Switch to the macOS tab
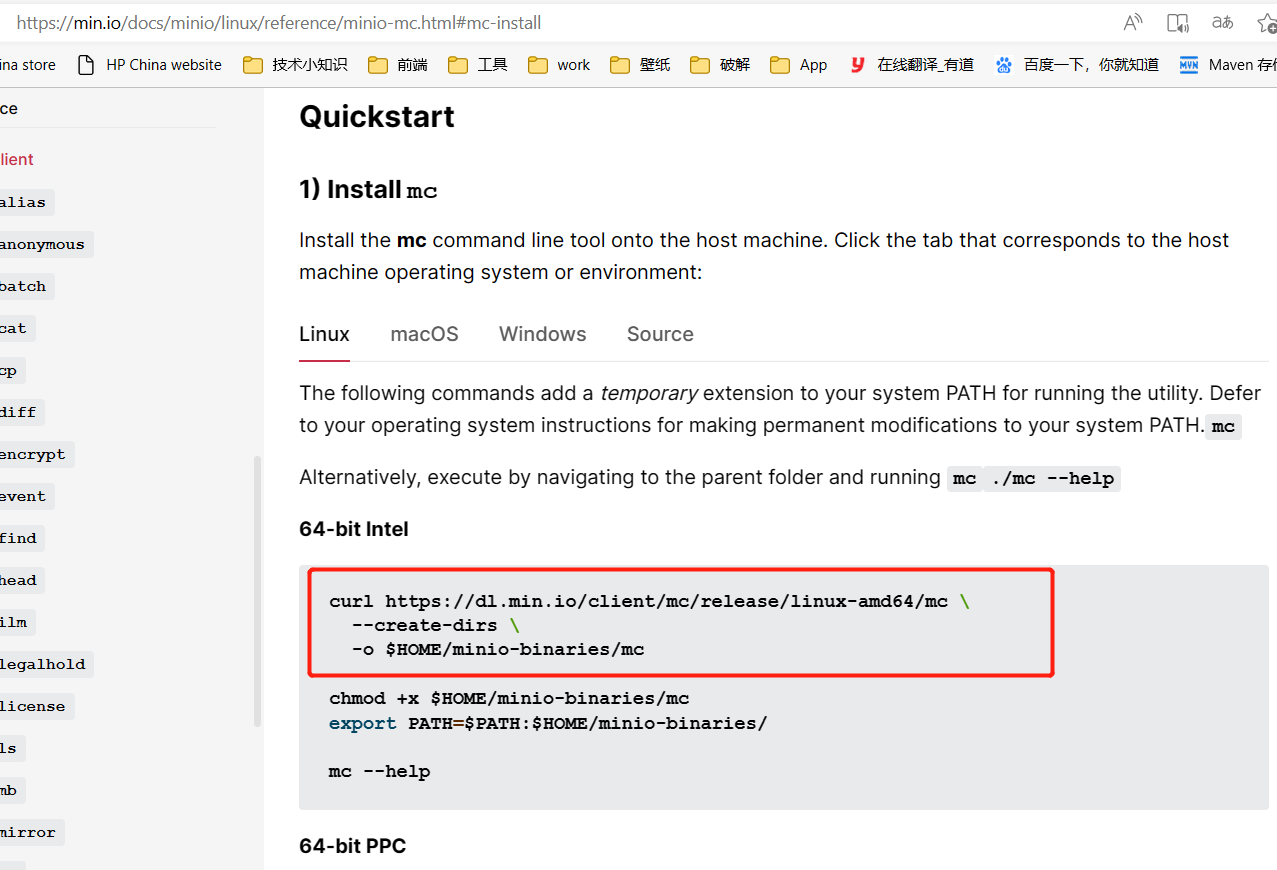 (x=424, y=334)
